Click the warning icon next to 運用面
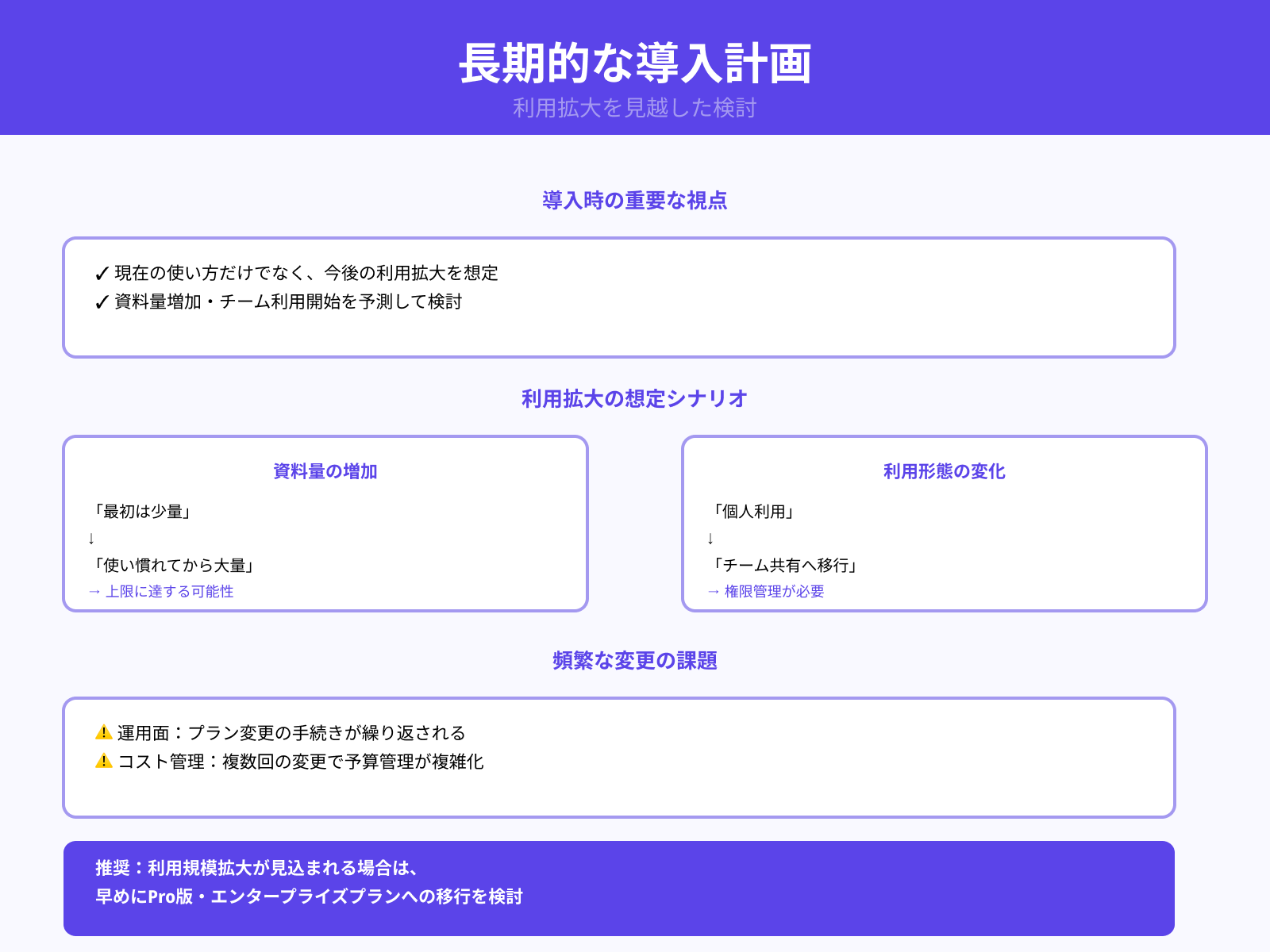Viewport: 1270px width, 952px height. (x=102, y=733)
